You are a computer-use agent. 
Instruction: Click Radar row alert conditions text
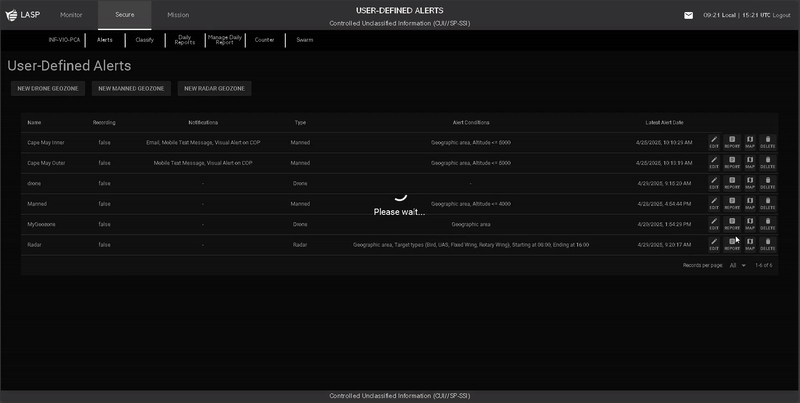pyautogui.click(x=471, y=245)
